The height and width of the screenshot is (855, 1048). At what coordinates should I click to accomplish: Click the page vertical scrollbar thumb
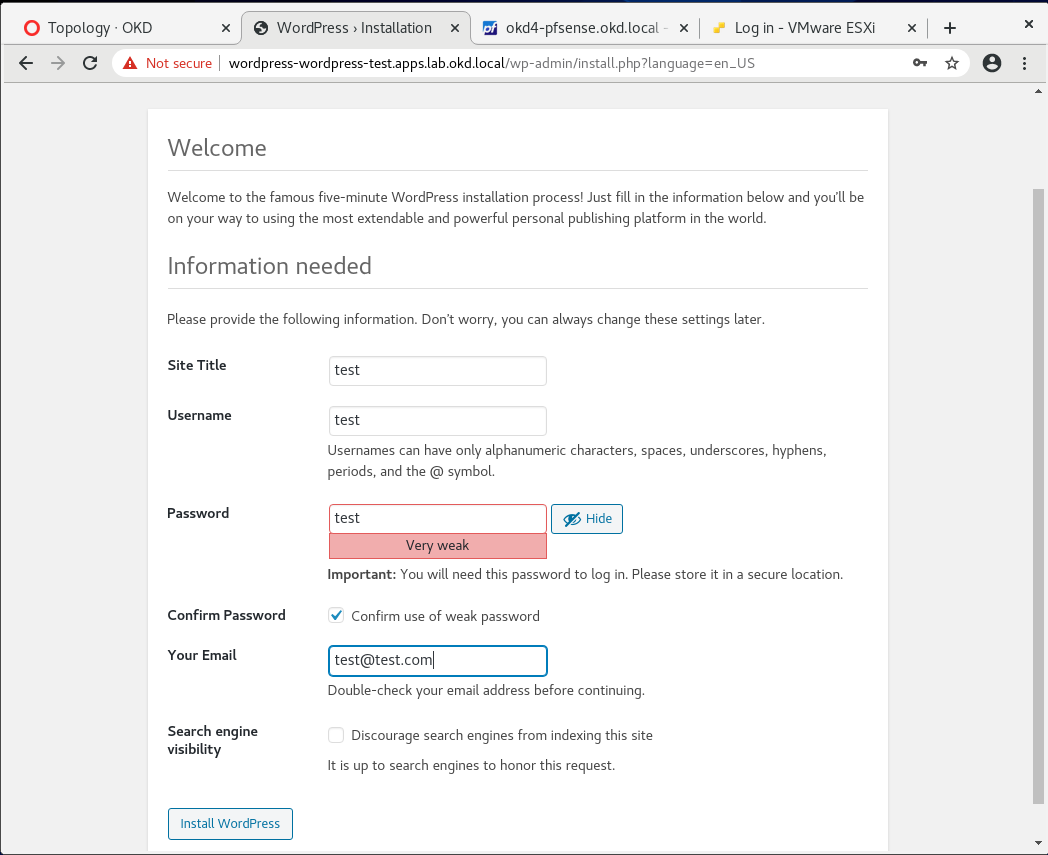[x=1038, y=496]
